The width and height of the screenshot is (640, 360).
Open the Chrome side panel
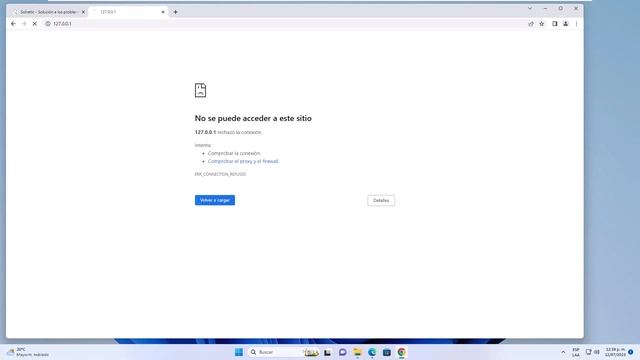(555, 24)
